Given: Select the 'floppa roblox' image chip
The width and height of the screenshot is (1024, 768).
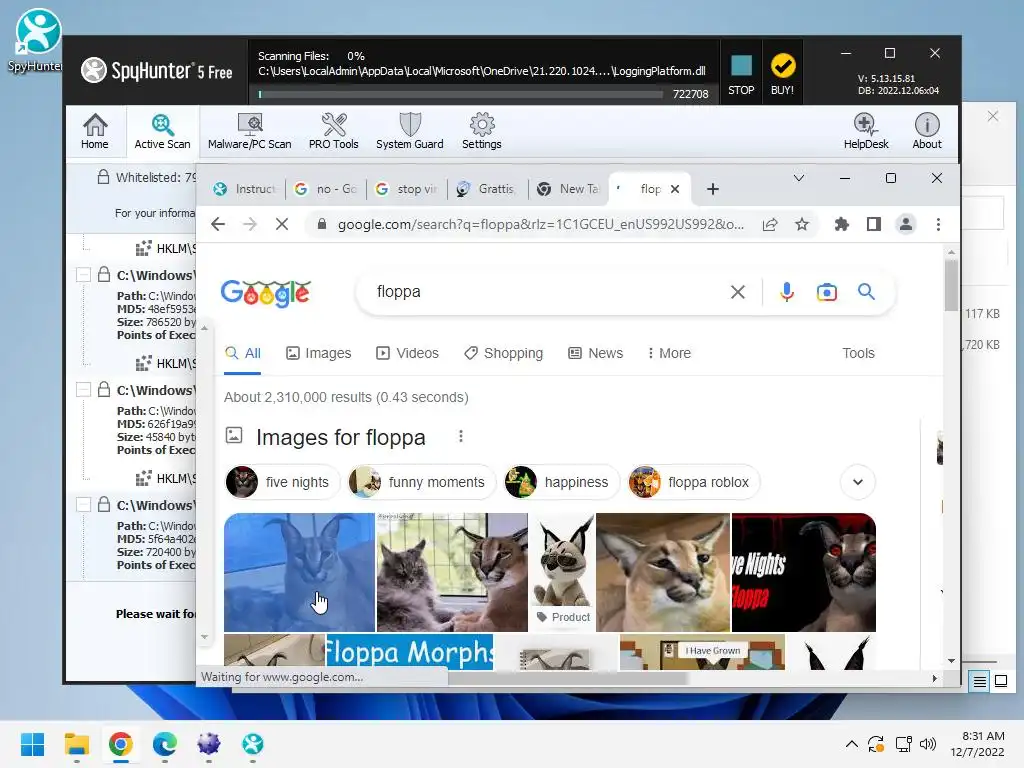Looking at the screenshot, I should pyautogui.click(x=694, y=483).
